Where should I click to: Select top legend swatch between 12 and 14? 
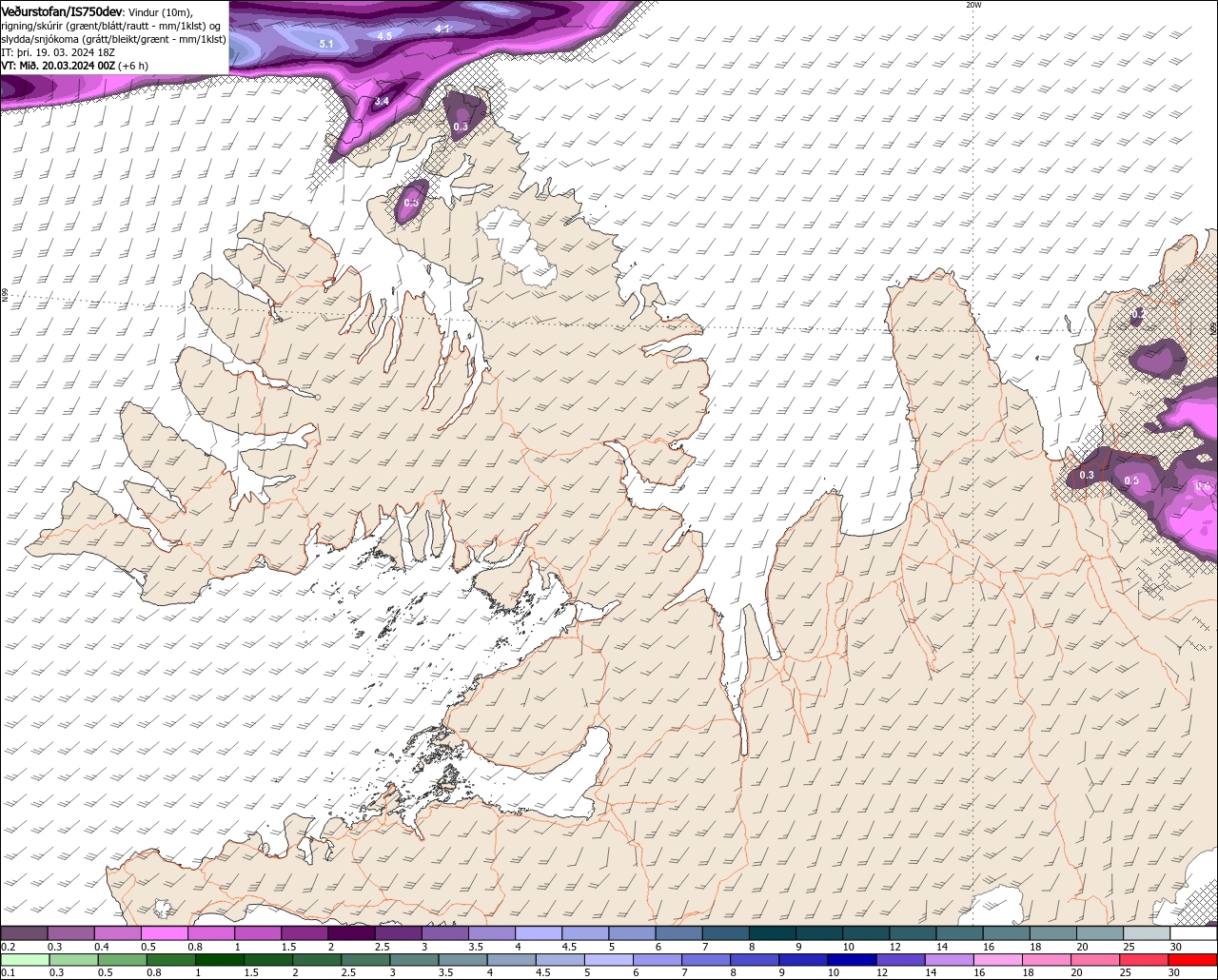coord(913,933)
